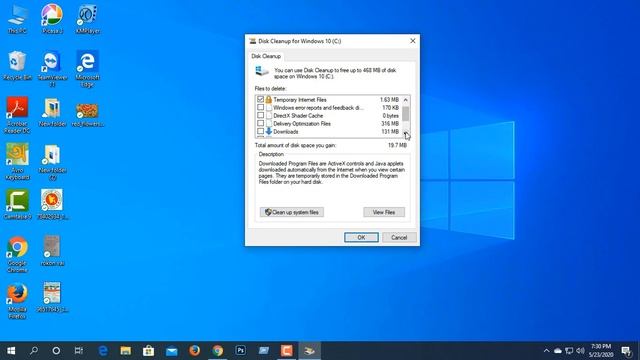Tick the Downloads checkbox in file list
Image resolution: width=640 pixels, height=360 pixels.
point(260,131)
